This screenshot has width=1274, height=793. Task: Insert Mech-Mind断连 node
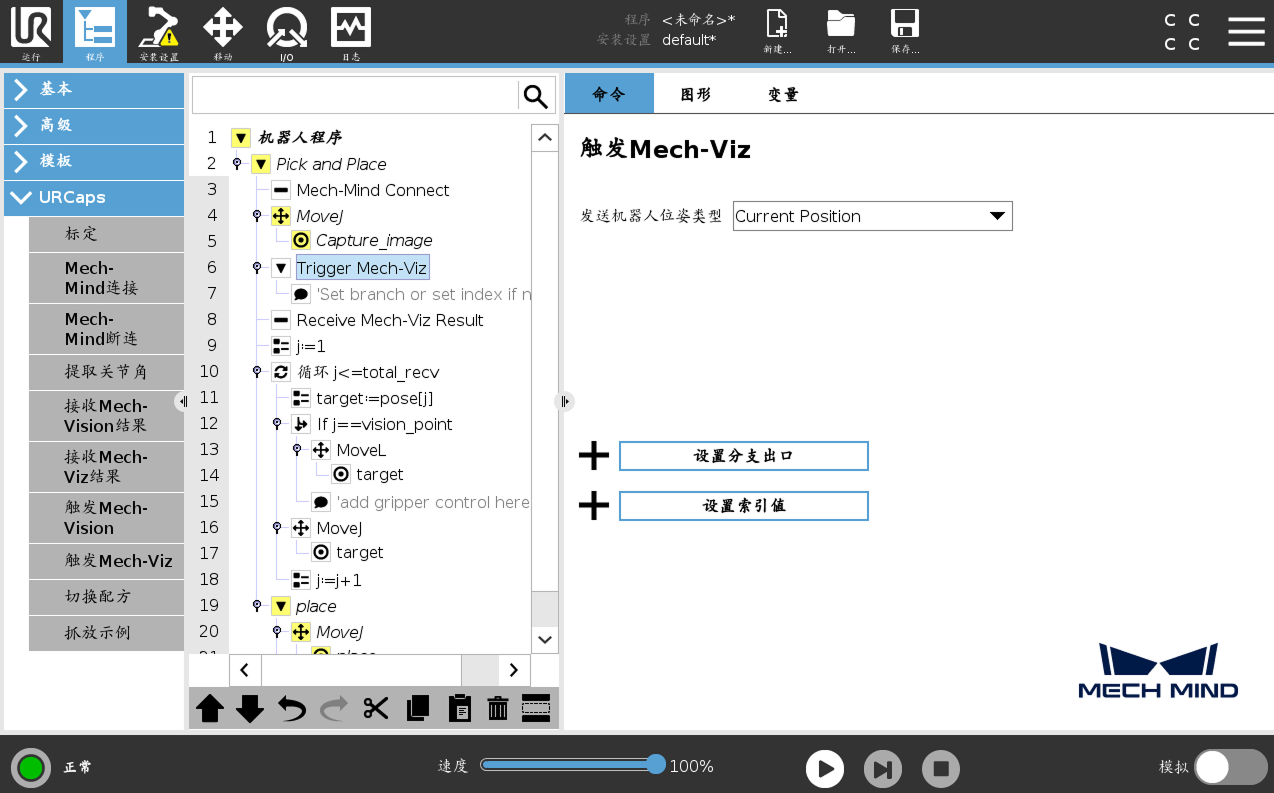[106, 329]
